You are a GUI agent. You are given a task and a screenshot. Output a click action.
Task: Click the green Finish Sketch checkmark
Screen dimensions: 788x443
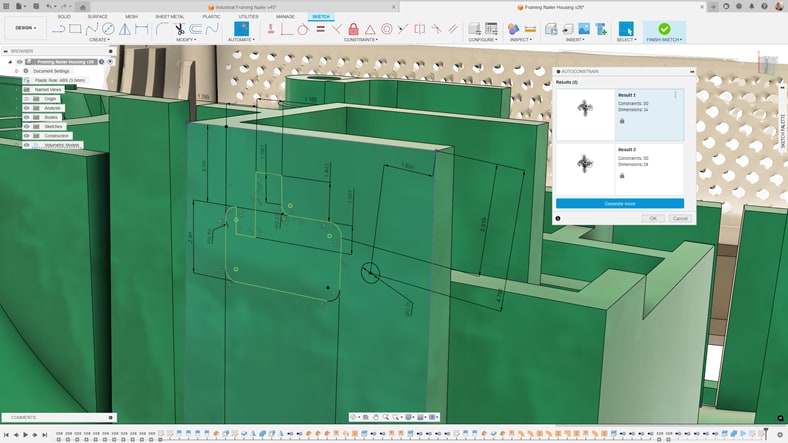coord(664,28)
